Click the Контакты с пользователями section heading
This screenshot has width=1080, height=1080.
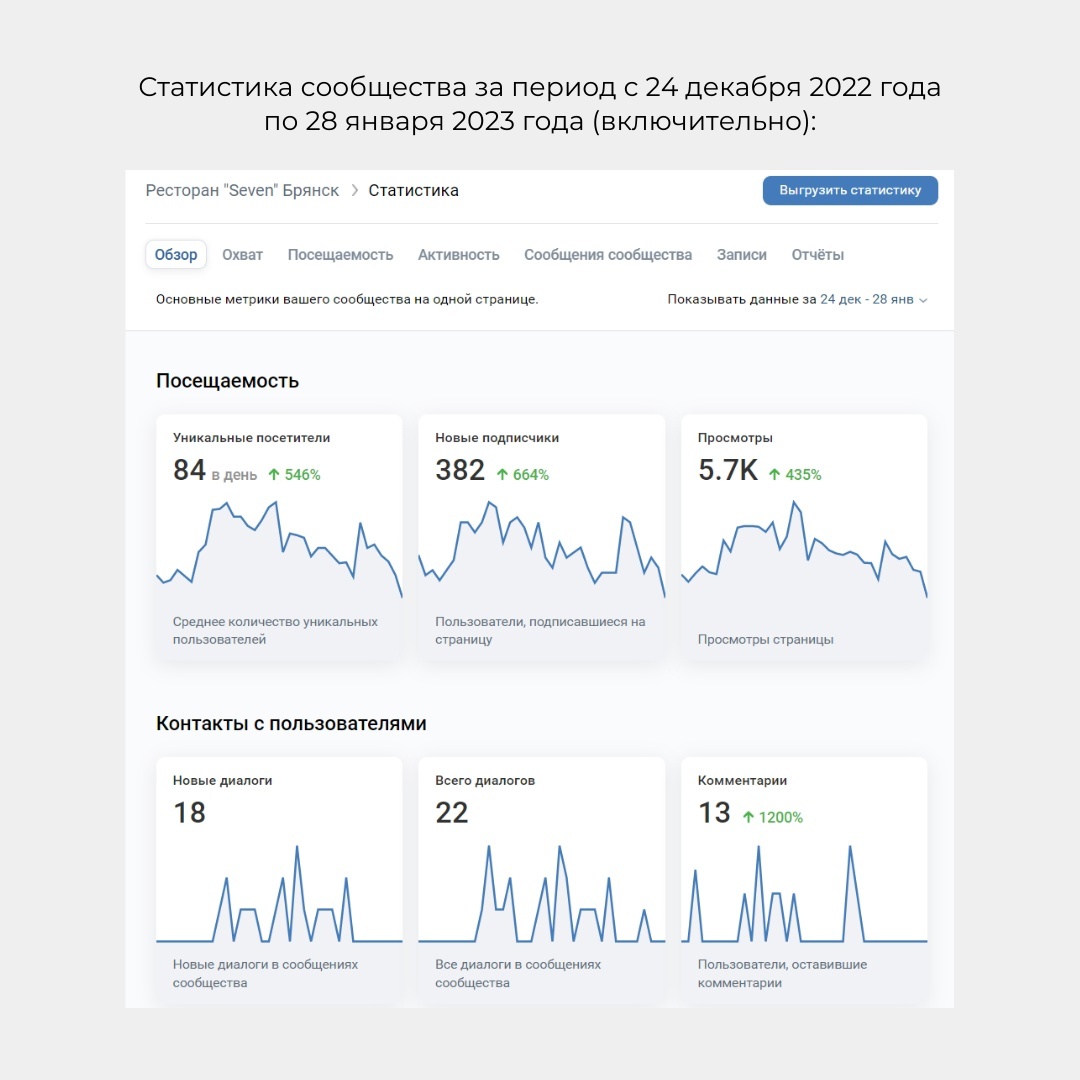291,723
